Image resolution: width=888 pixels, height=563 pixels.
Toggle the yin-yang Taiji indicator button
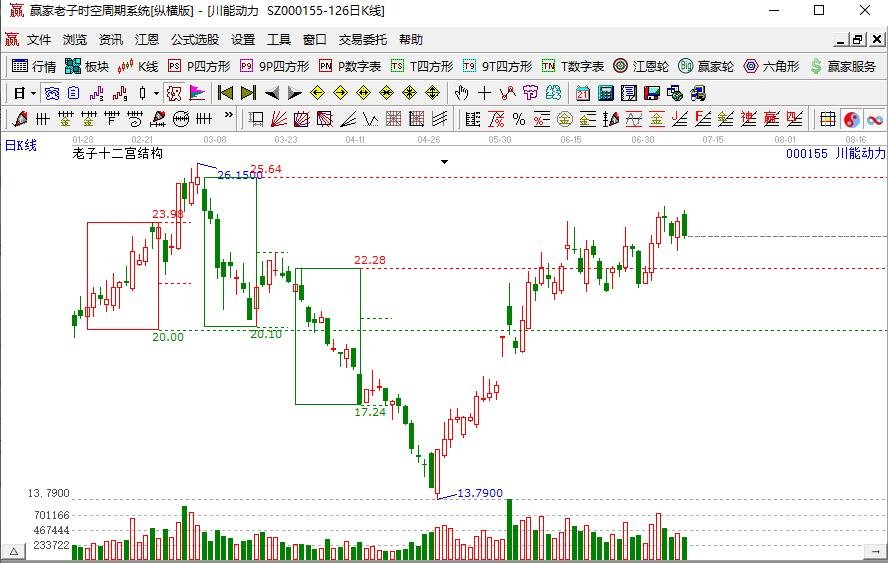point(851,119)
